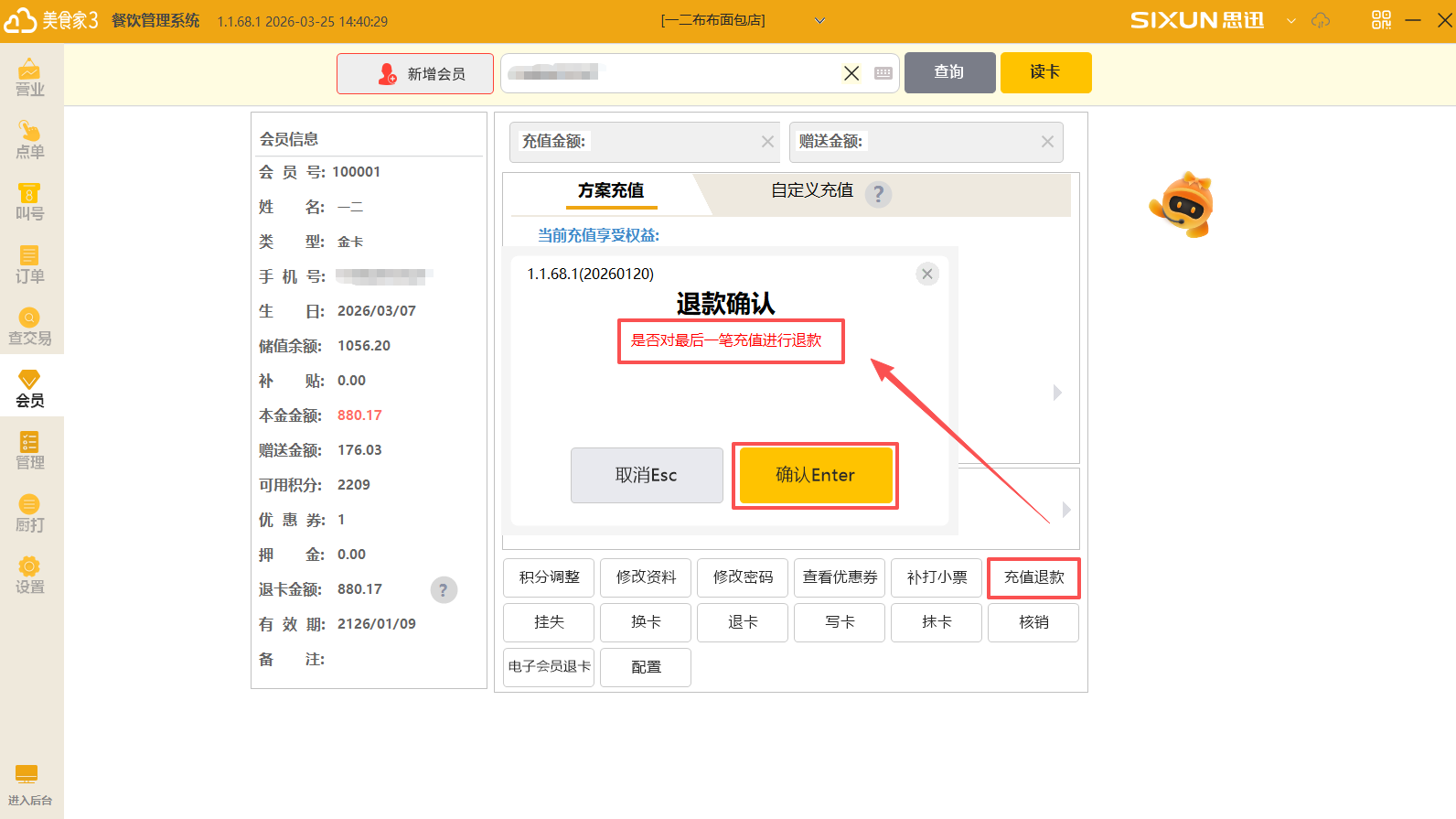Viewport: 1456px width, 819px height.
Task: Expand the SIXUN account dropdown chevron
Action: [x=1291, y=21]
